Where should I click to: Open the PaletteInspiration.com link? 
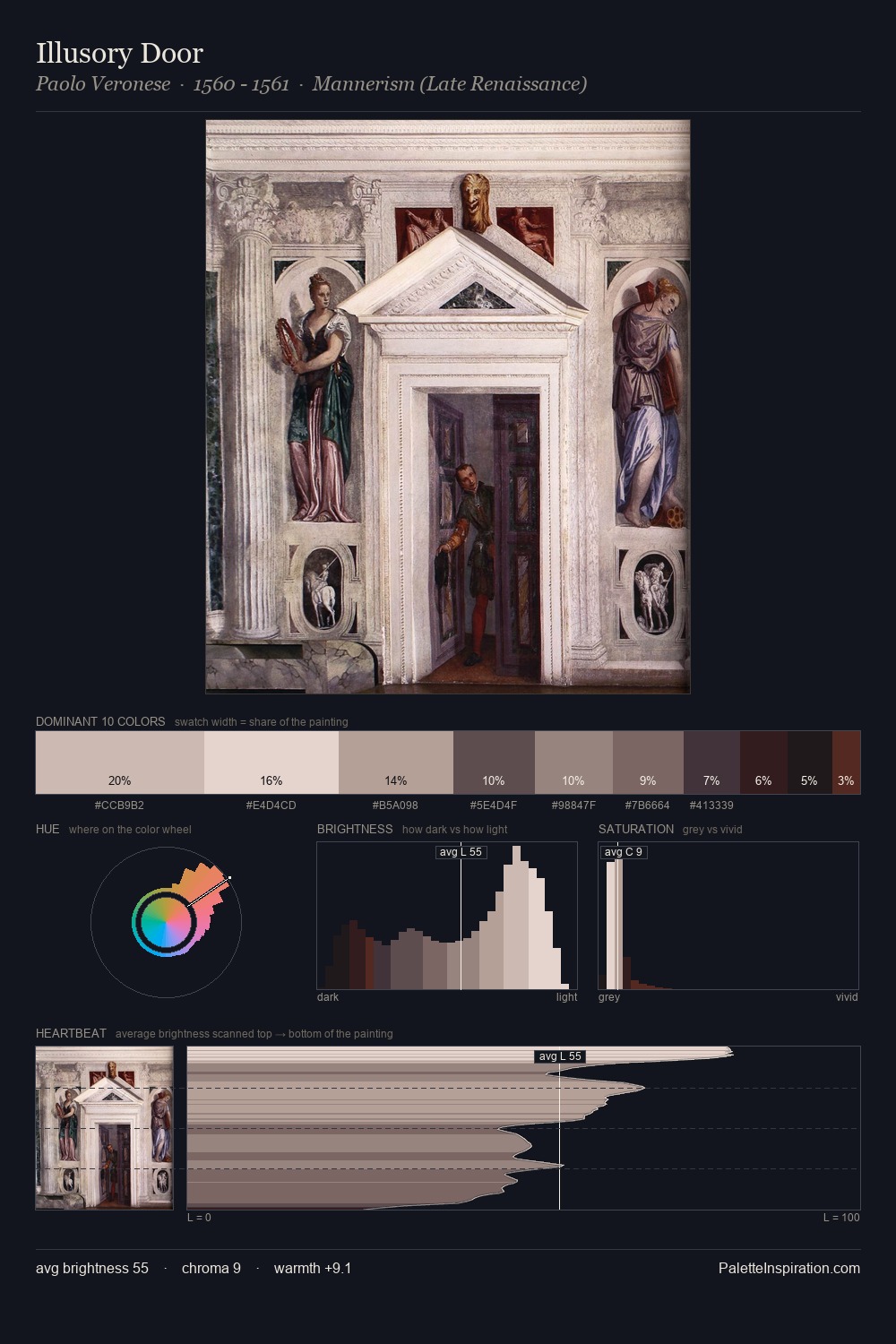point(789,1268)
